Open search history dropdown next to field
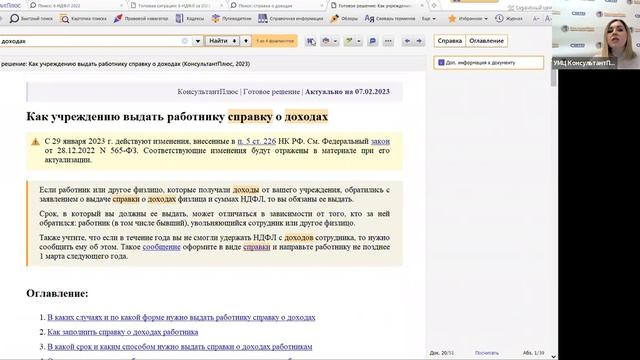The width and height of the screenshot is (640, 360). pyautogui.click(x=198, y=41)
